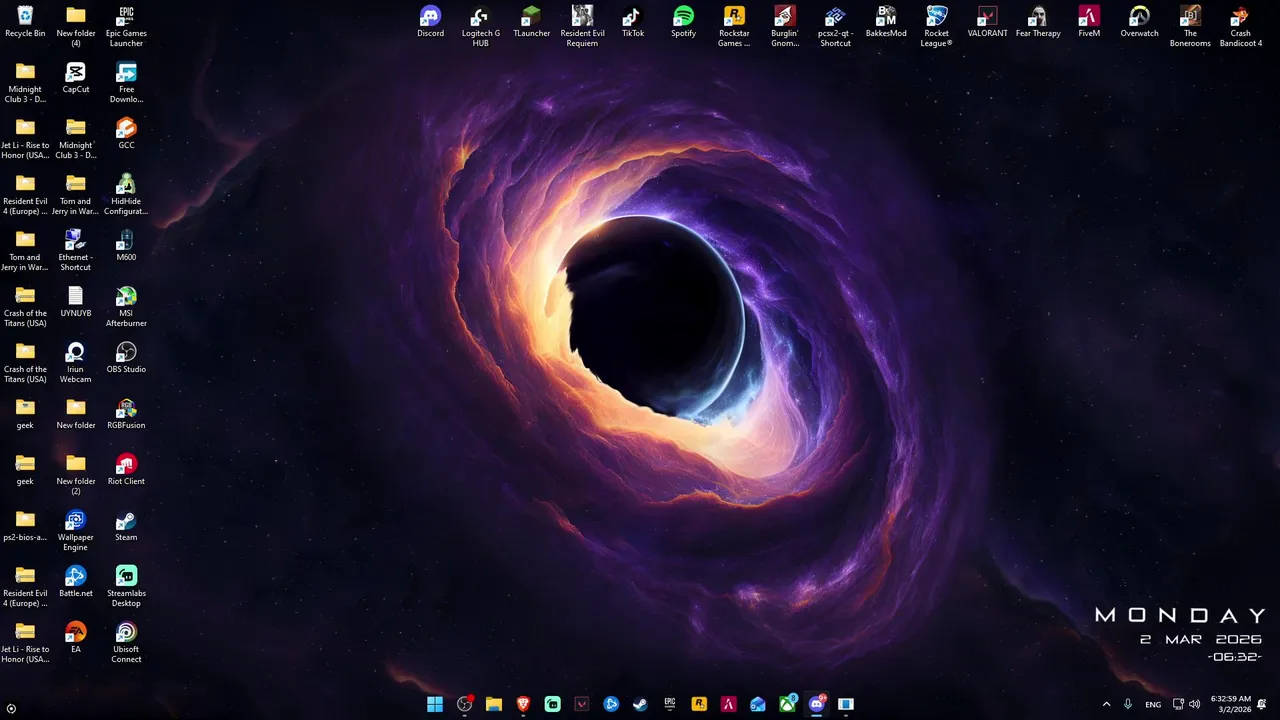Open the Windows Start menu
This screenshot has width=1280, height=720.
point(435,704)
